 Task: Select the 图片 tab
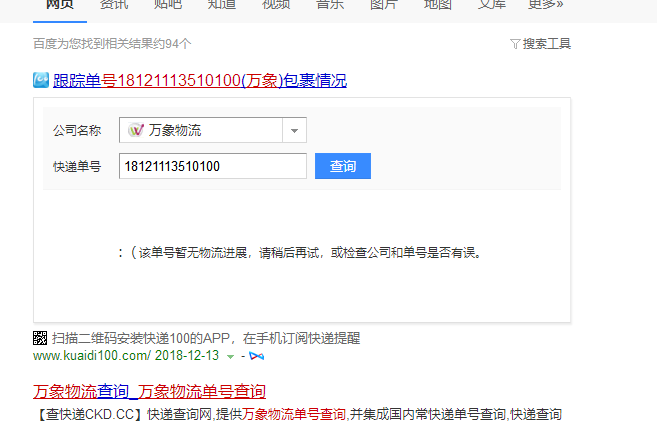384,5
